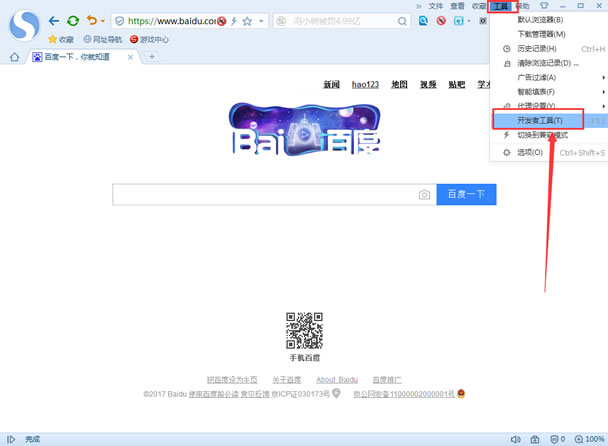608x446 pixels.
Task: Open the 游戏中心 bookmark
Action: (x=149, y=39)
